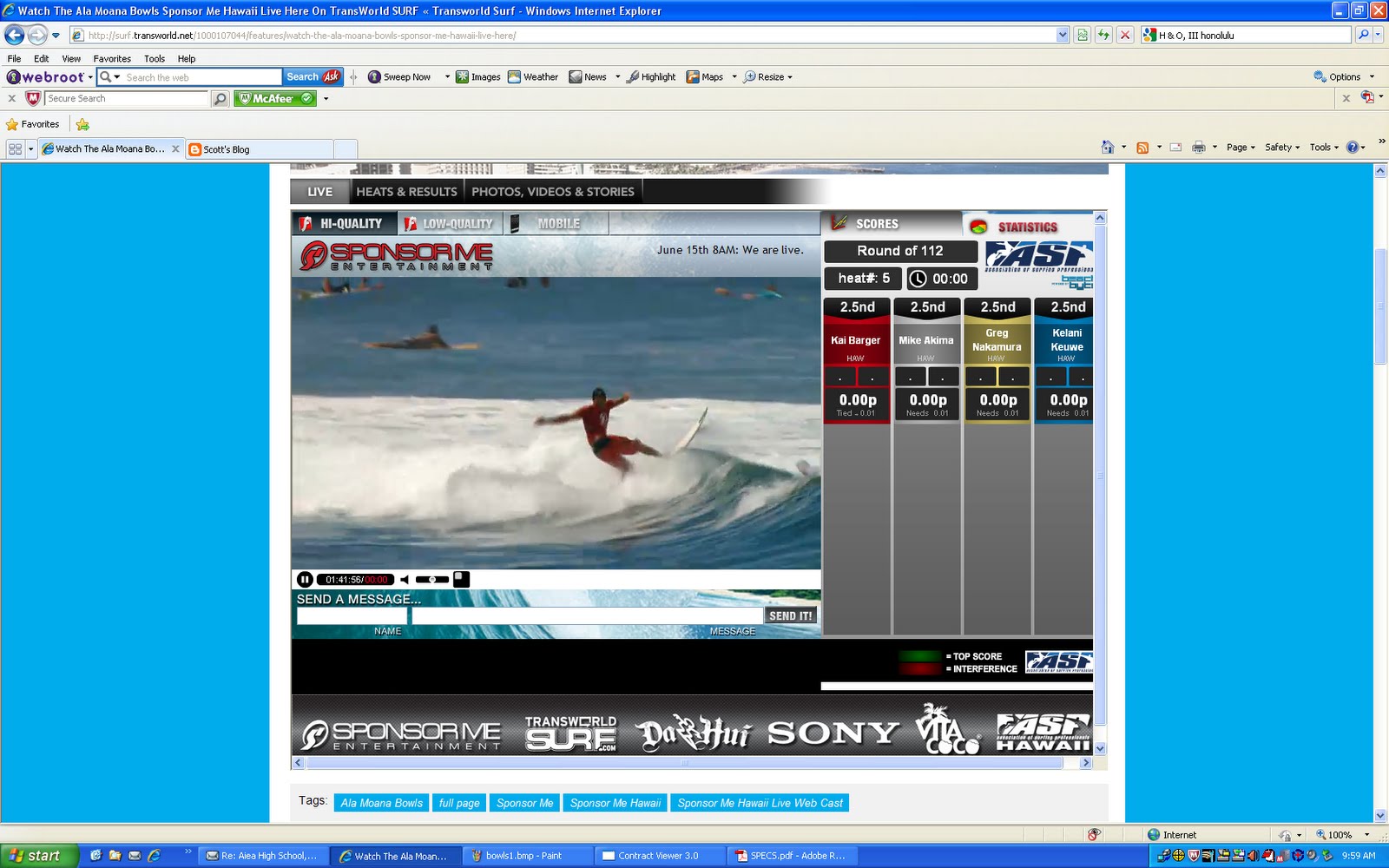Click the search magnifier beside the Google box
1389x868 pixels.
tap(1363, 35)
